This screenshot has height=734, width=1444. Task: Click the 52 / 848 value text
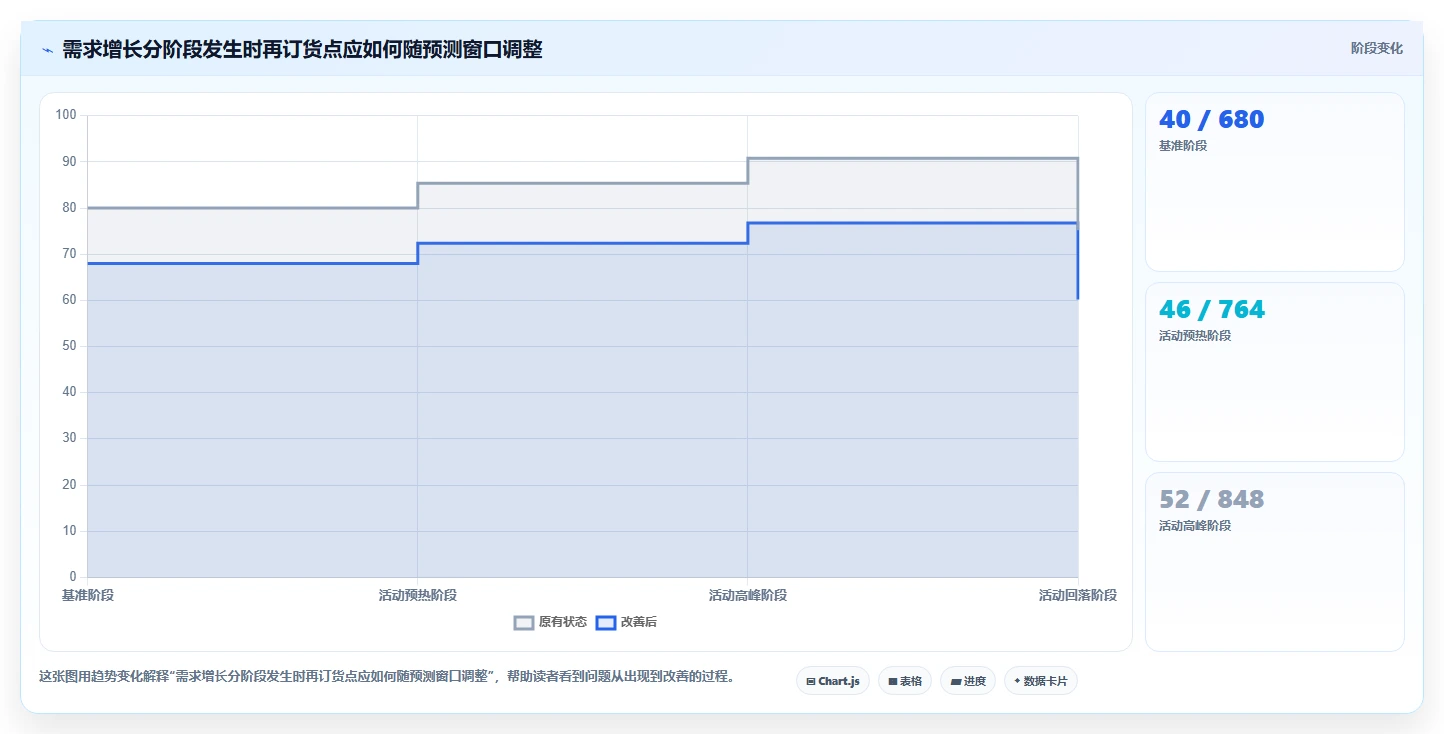pyautogui.click(x=1211, y=500)
